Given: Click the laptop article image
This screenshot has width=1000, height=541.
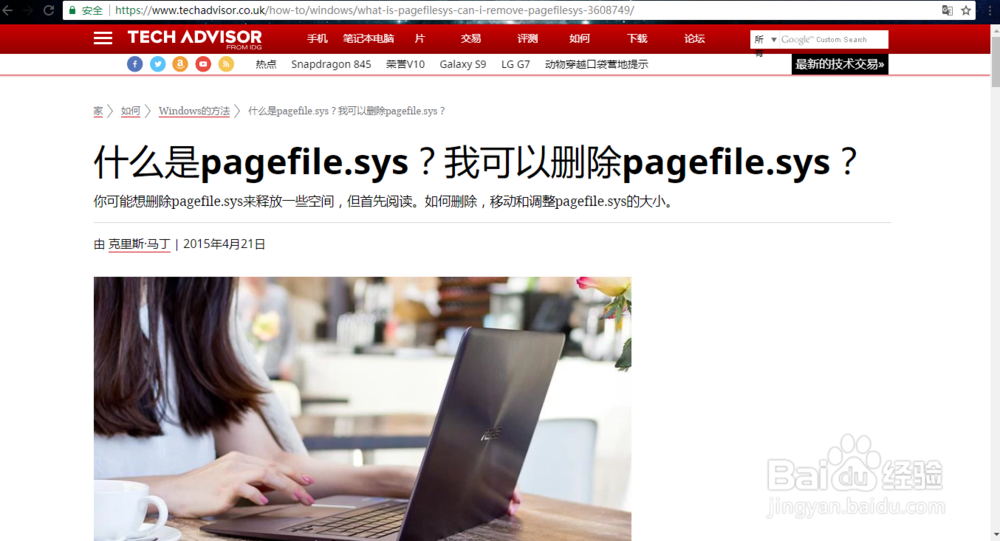Looking at the screenshot, I should (x=362, y=409).
